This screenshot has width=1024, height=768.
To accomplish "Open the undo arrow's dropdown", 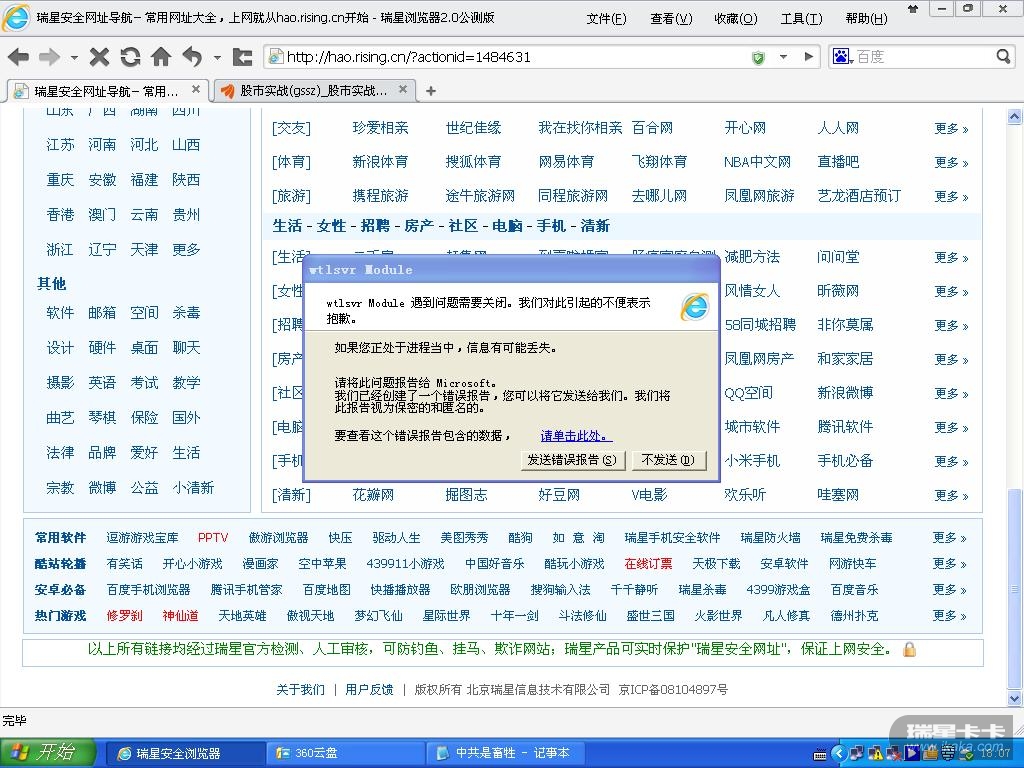I will coord(217,57).
